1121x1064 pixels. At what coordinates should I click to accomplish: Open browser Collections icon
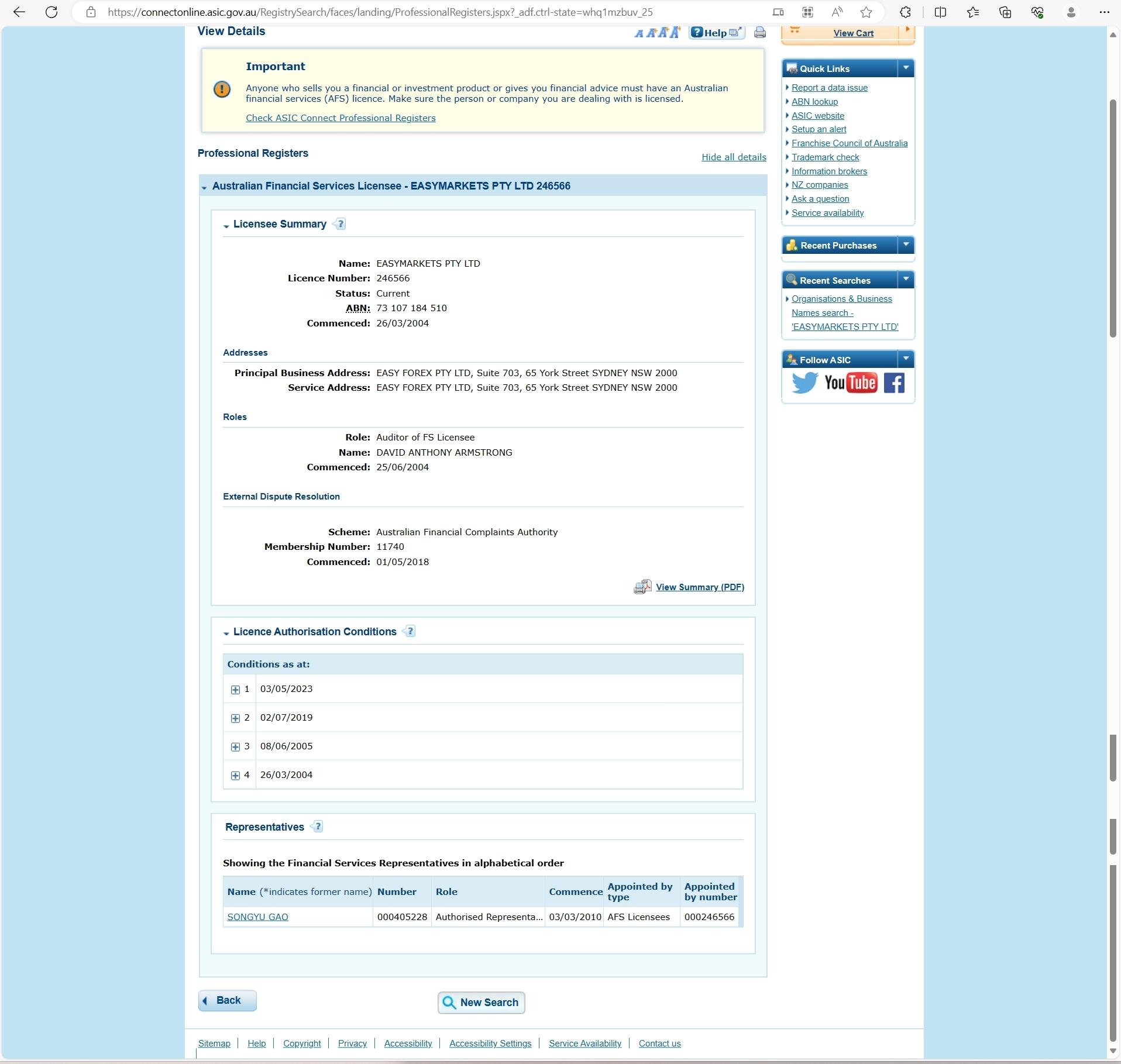click(x=1005, y=12)
